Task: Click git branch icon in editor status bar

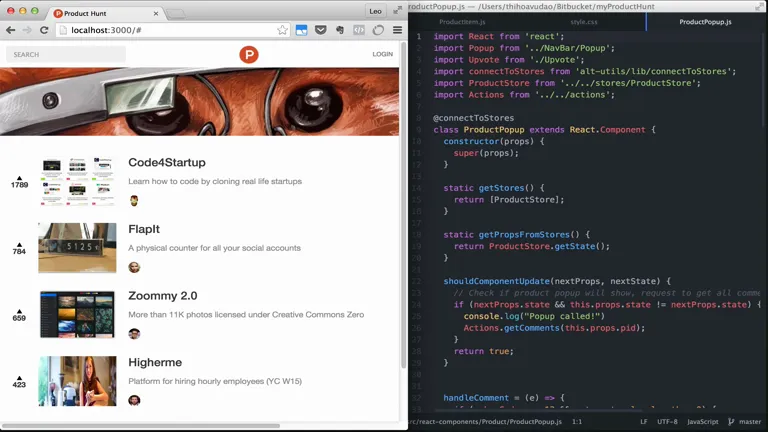Action: click(731, 421)
